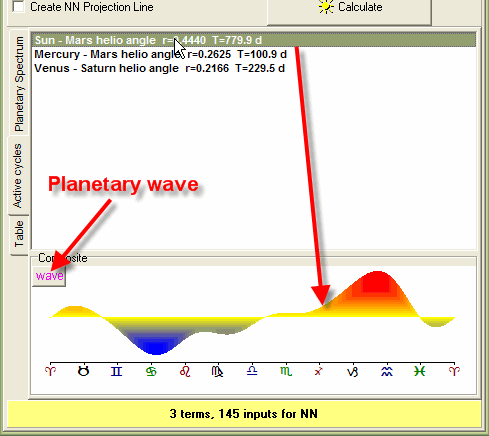
Task: Click the Calculate button
Action: pyautogui.click(x=349, y=10)
